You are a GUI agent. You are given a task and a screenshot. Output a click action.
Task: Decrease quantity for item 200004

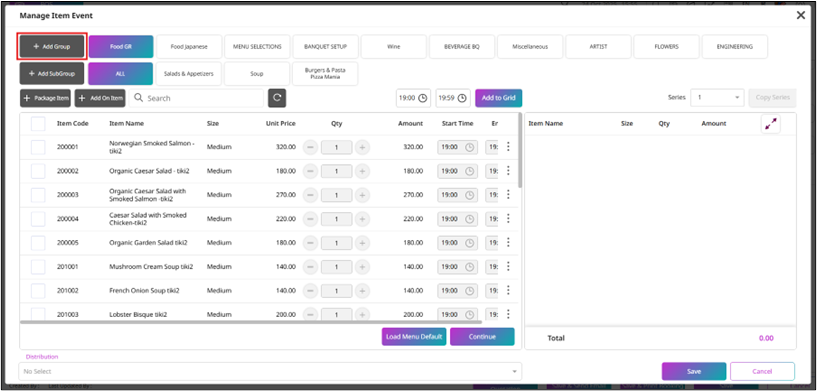tap(310, 219)
